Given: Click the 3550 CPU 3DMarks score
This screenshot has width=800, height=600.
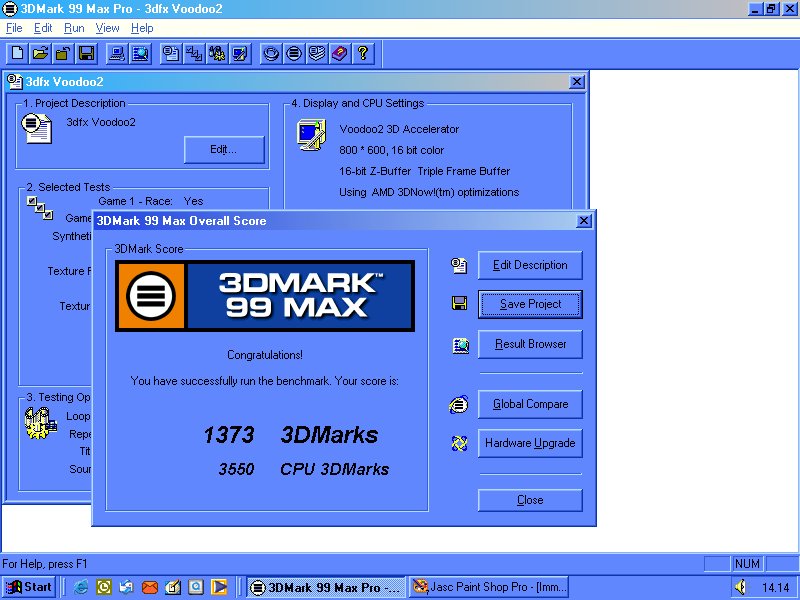Looking at the screenshot, I should (x=304, y=469).
